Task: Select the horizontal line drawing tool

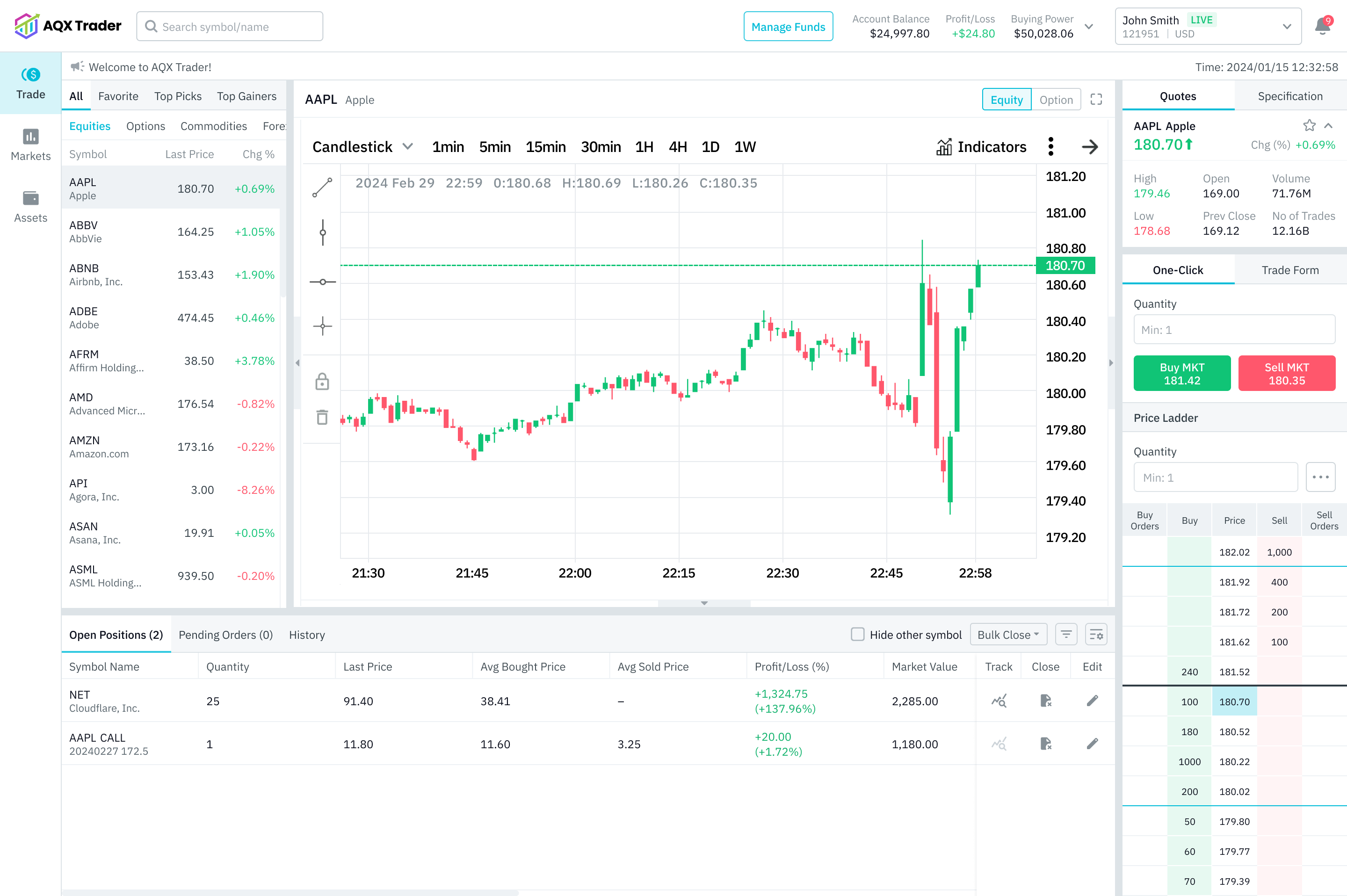Action: tap(322, 282)
